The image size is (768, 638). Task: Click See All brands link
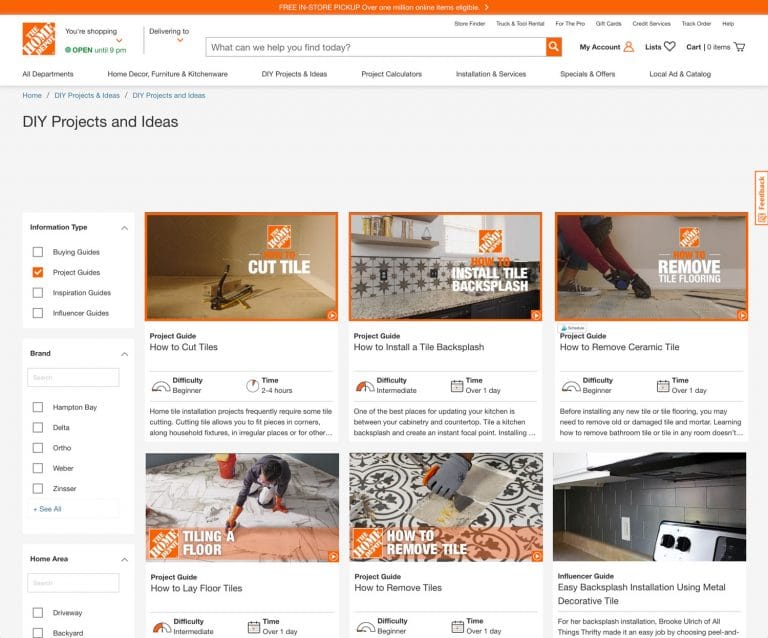(47, 509)
